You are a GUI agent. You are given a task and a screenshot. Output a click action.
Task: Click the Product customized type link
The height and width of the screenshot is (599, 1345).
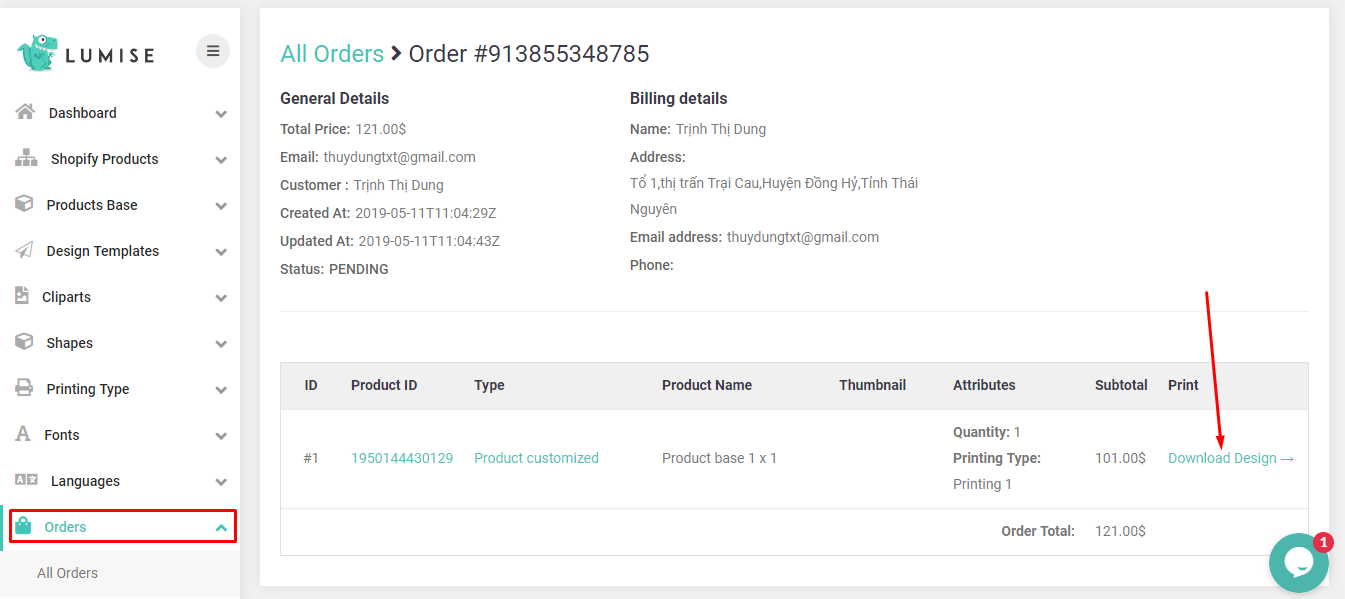[x=536, y=458]
